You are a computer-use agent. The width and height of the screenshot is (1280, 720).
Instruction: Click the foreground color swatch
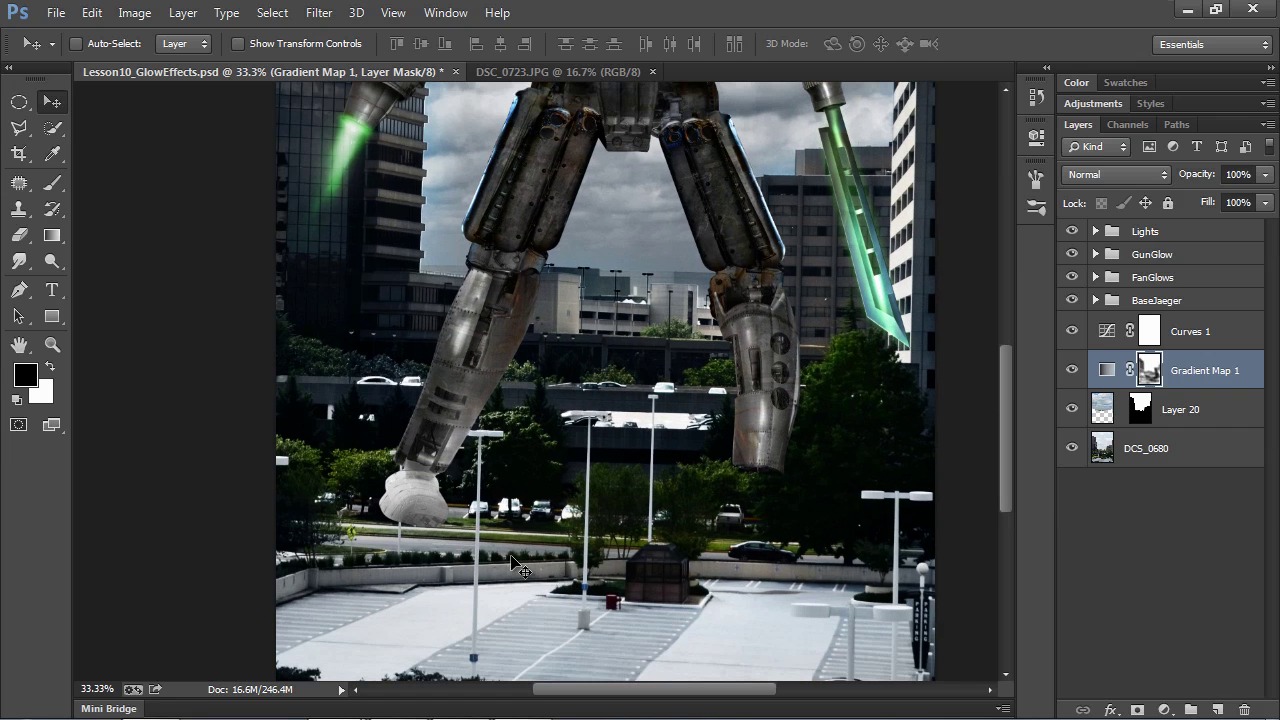(x=25, y=375)
